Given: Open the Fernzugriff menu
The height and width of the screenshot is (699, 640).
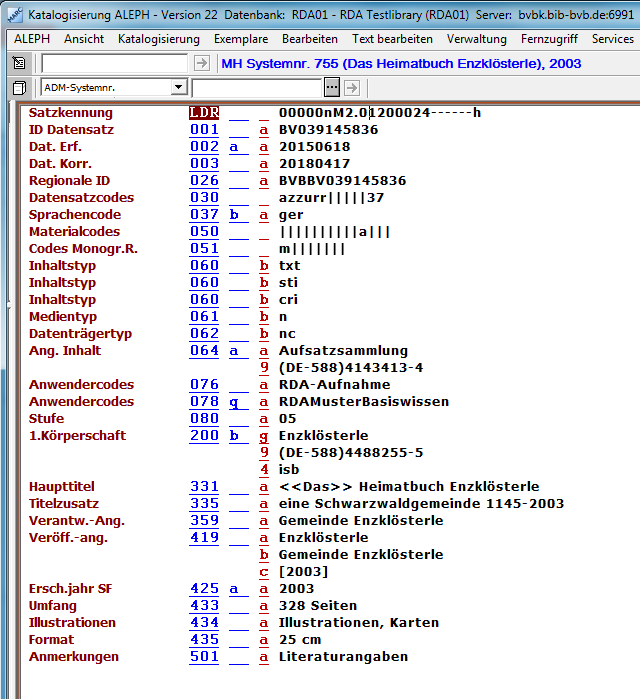Looking at the screenshot, I should (549, 39).
